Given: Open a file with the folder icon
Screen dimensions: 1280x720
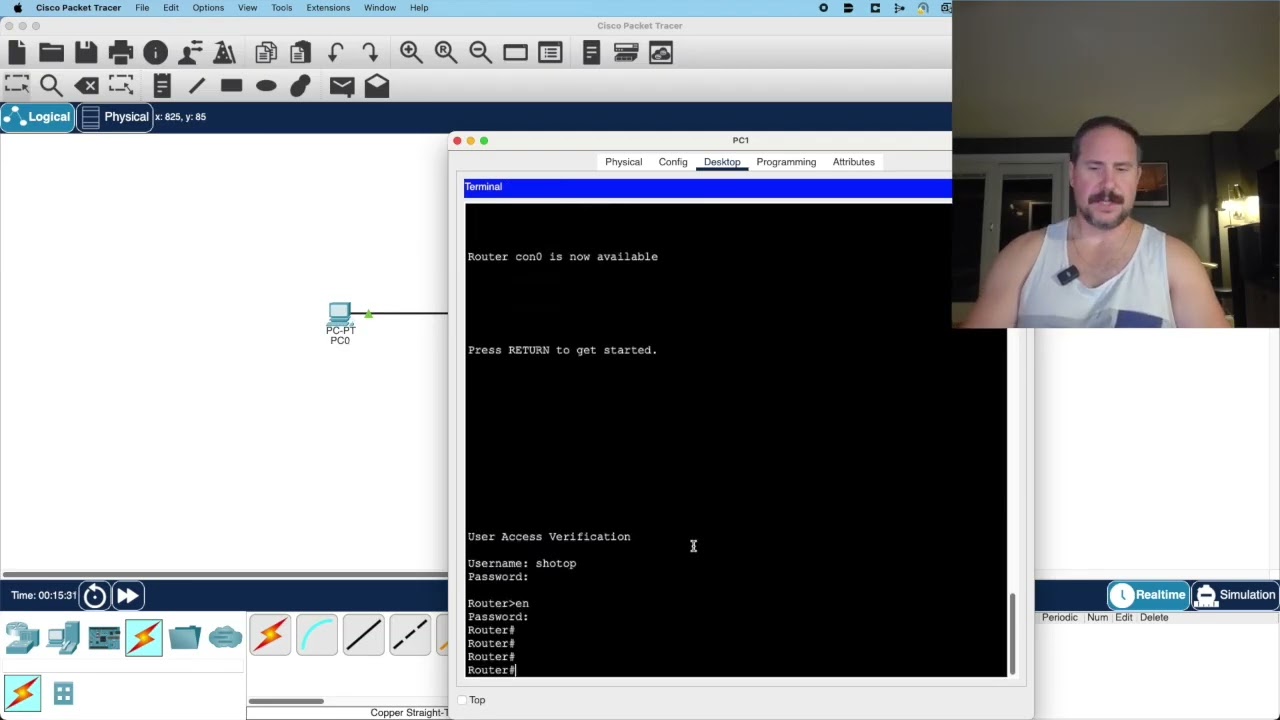Looking at the screenshot, I should tap(51, 52).
